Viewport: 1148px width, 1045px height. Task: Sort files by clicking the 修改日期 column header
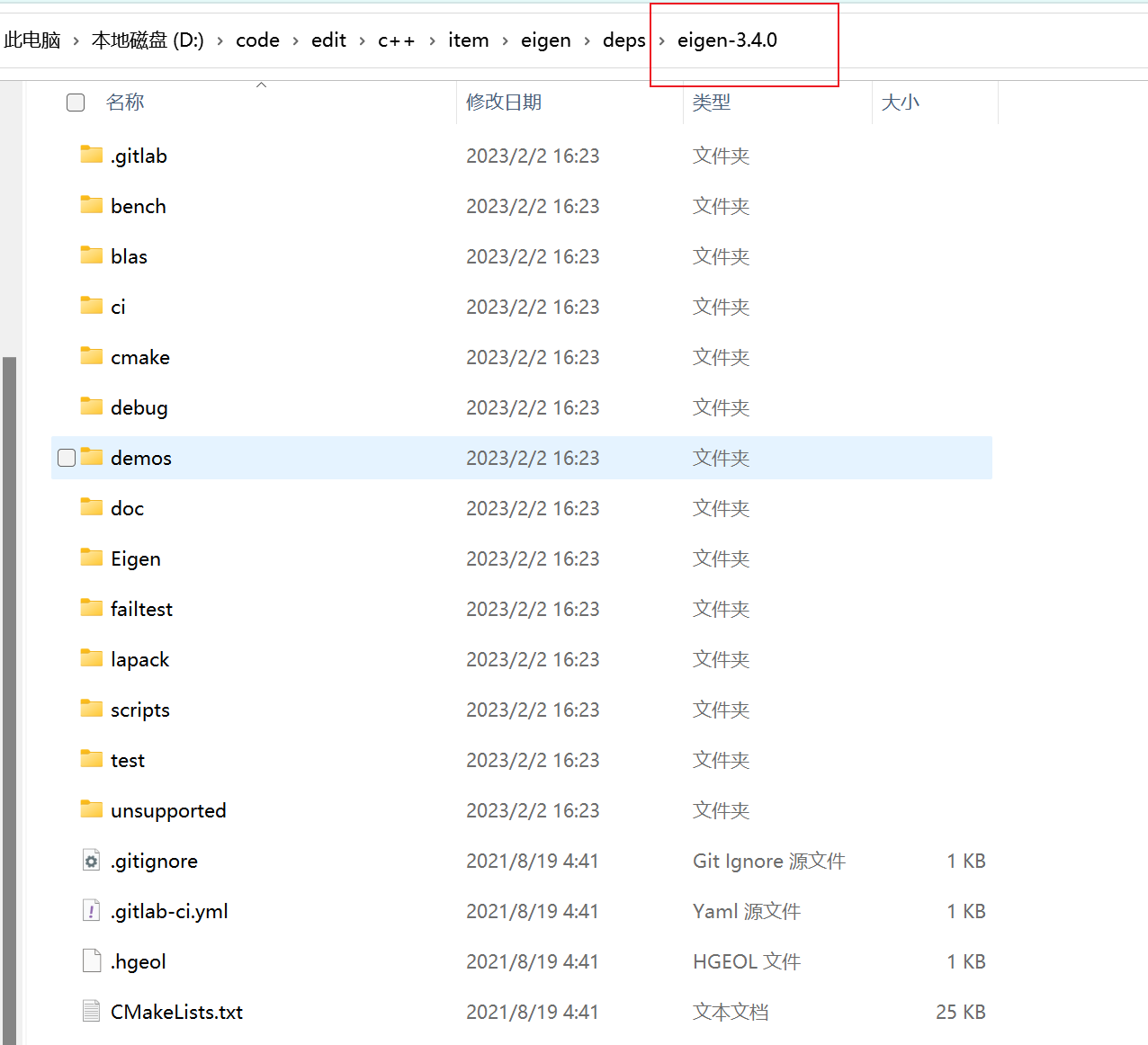point(504,102)
